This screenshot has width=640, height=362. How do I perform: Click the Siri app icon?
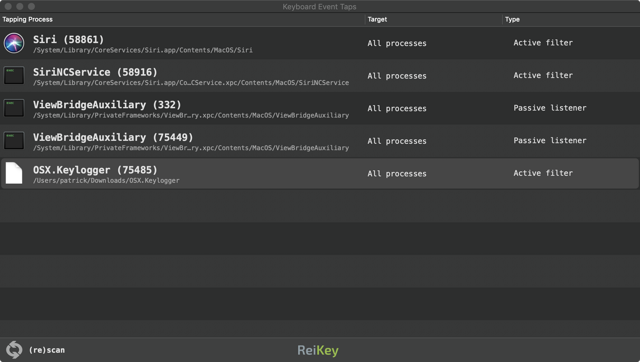(x=14, y=43)
